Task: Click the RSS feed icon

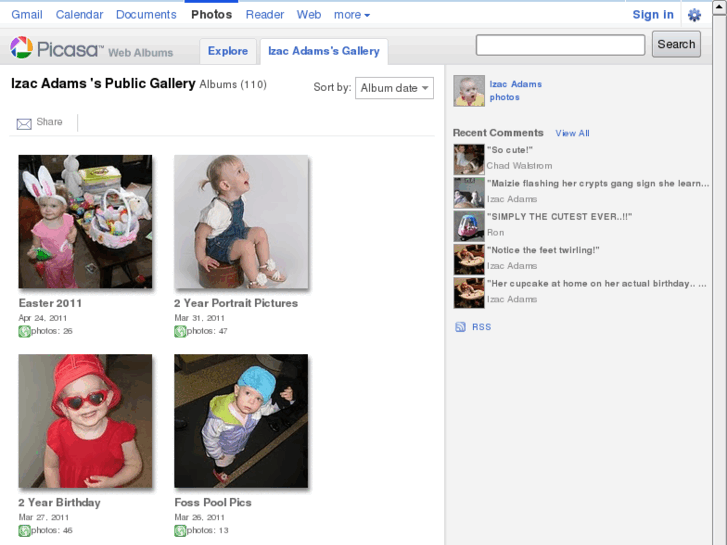Action: pyautogui.click(x=460, y=327)
